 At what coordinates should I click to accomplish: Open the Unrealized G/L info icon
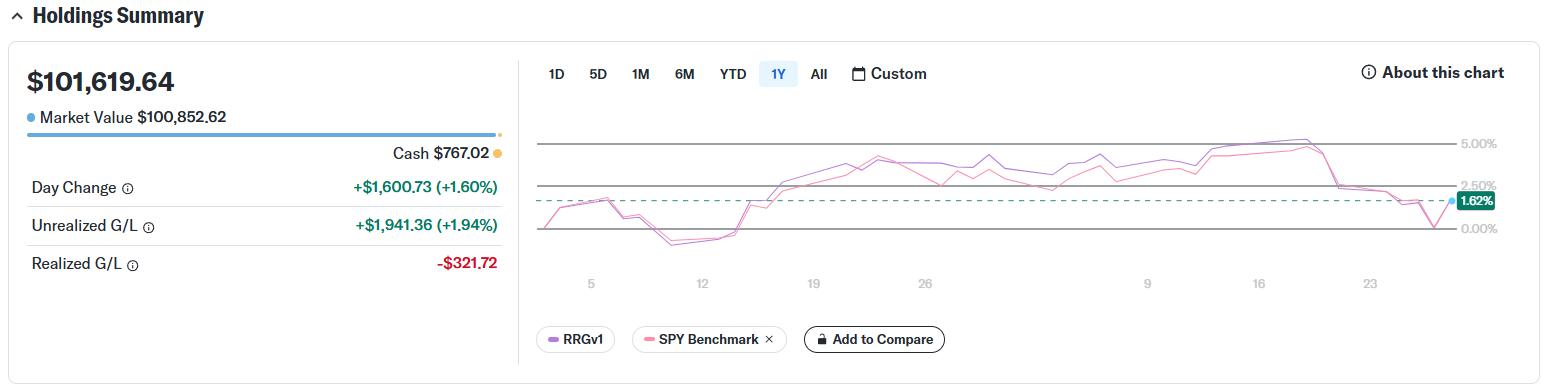pos(148,227)
